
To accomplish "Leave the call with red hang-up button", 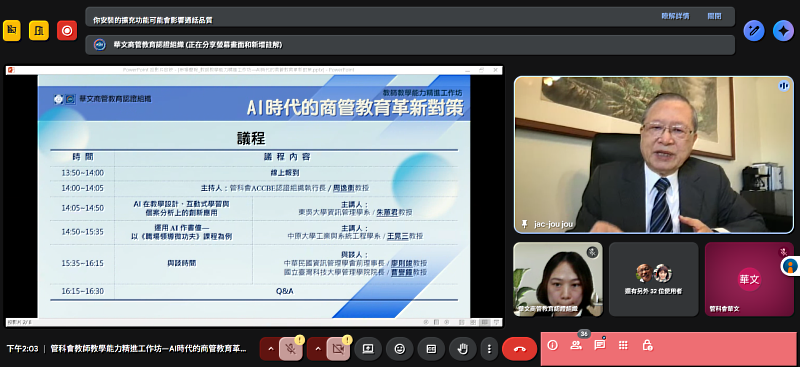I will coord(519,349).
